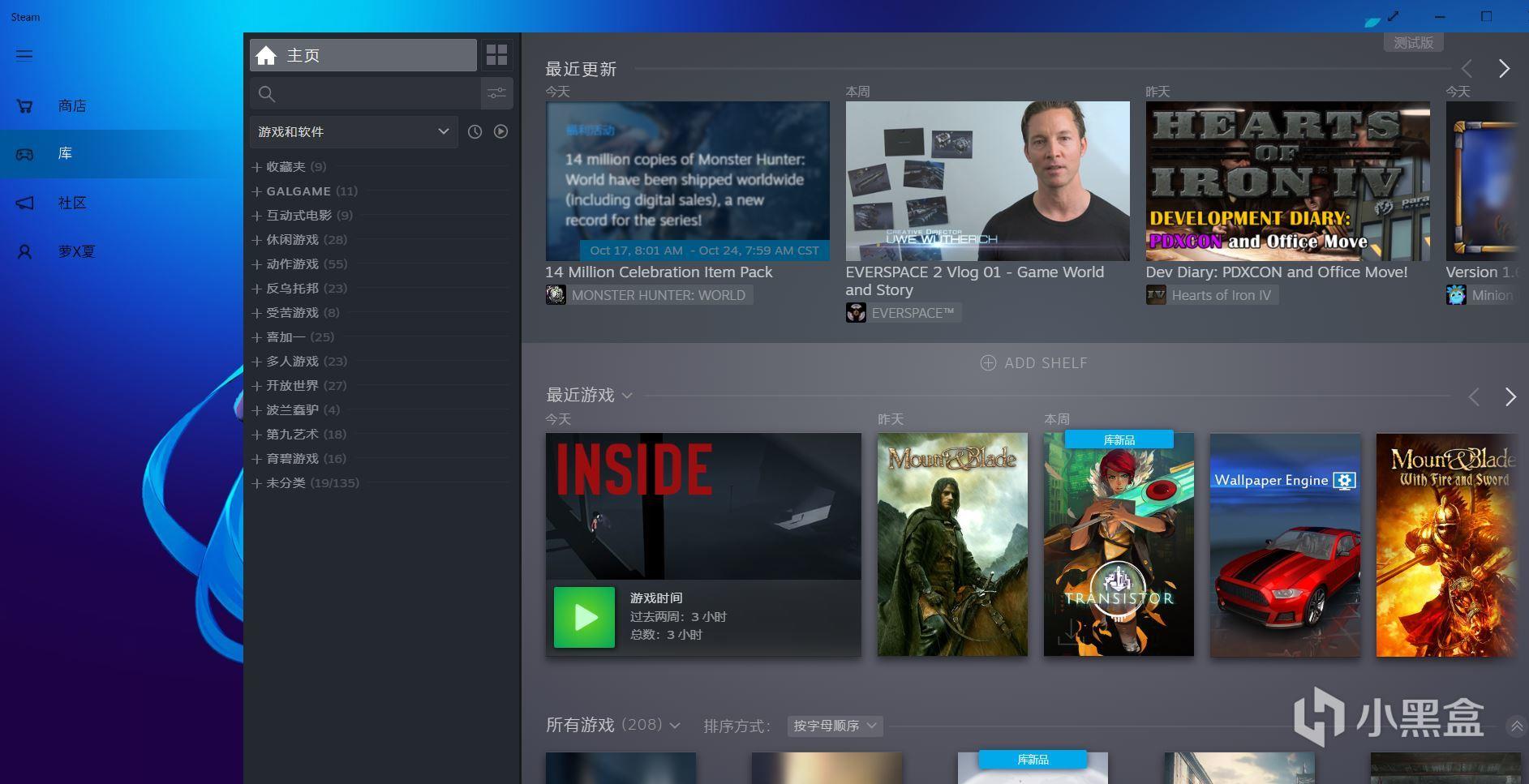Open the Store via shopping cart icon
The image size is (1529, 784).
[24, 105]
